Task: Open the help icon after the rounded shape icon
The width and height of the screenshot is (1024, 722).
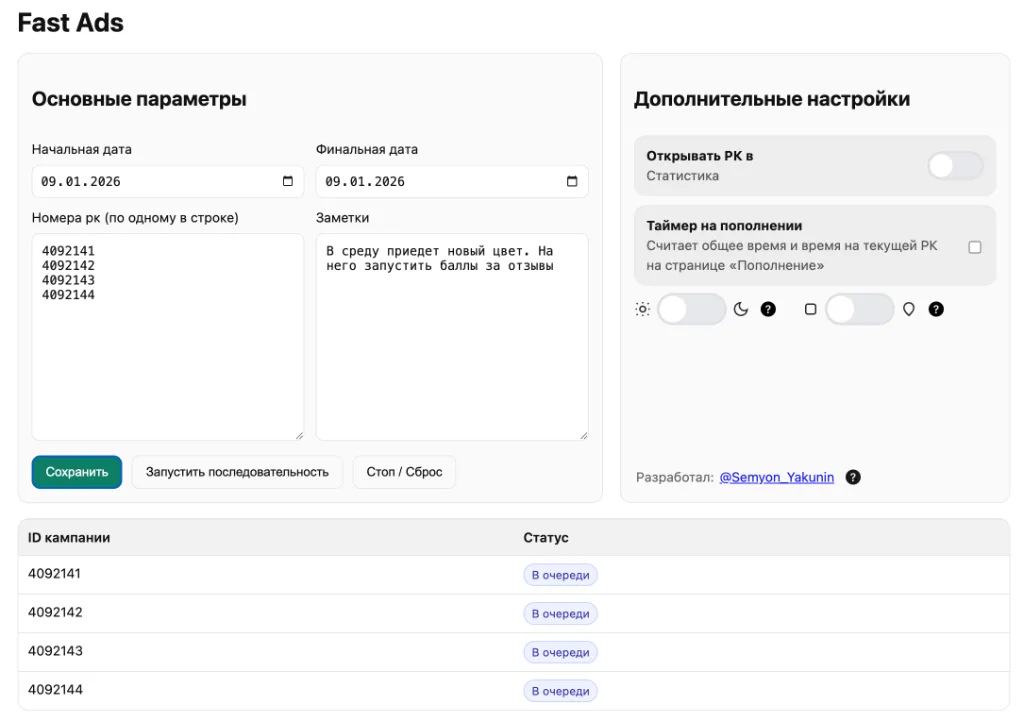Action: [x=936, y=309]
